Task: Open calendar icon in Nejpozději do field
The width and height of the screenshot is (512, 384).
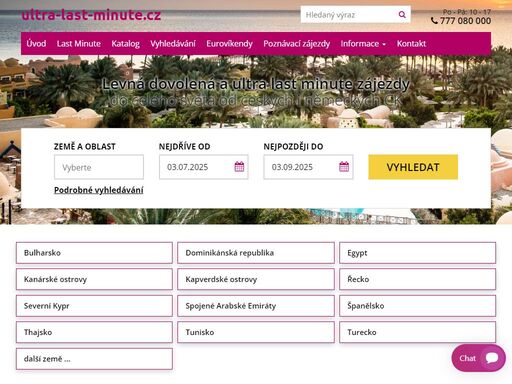Action: coord(344,167)
